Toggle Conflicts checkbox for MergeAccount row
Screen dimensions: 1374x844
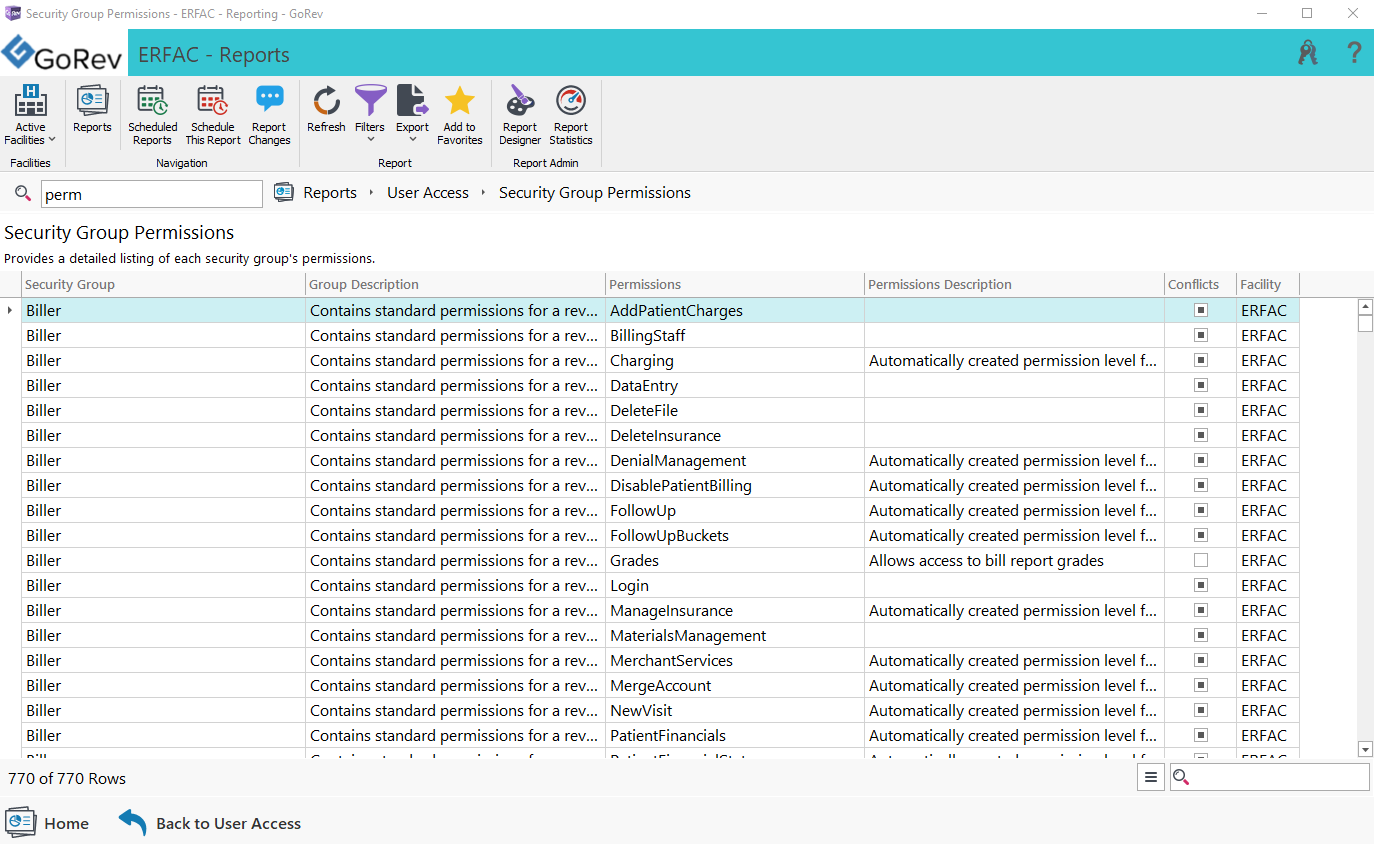[1201, 685]
